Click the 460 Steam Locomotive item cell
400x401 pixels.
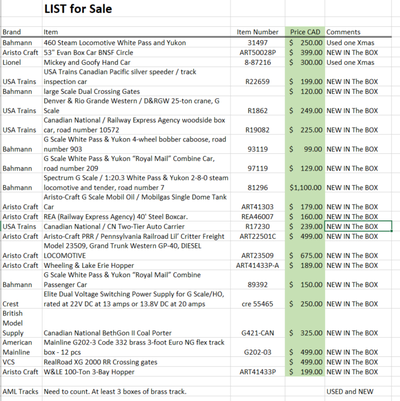tap(136, 43)
